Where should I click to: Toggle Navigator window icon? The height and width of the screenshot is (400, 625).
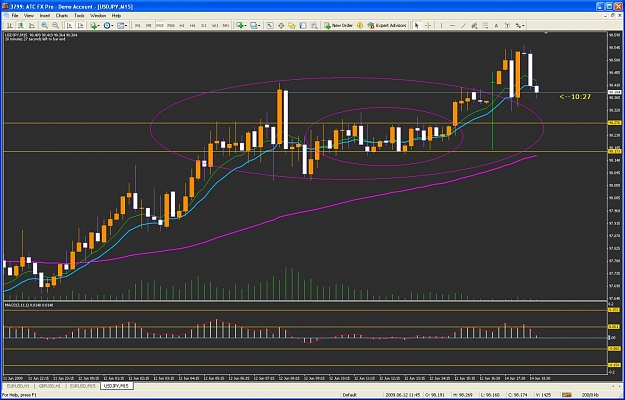tap(292, 25)
